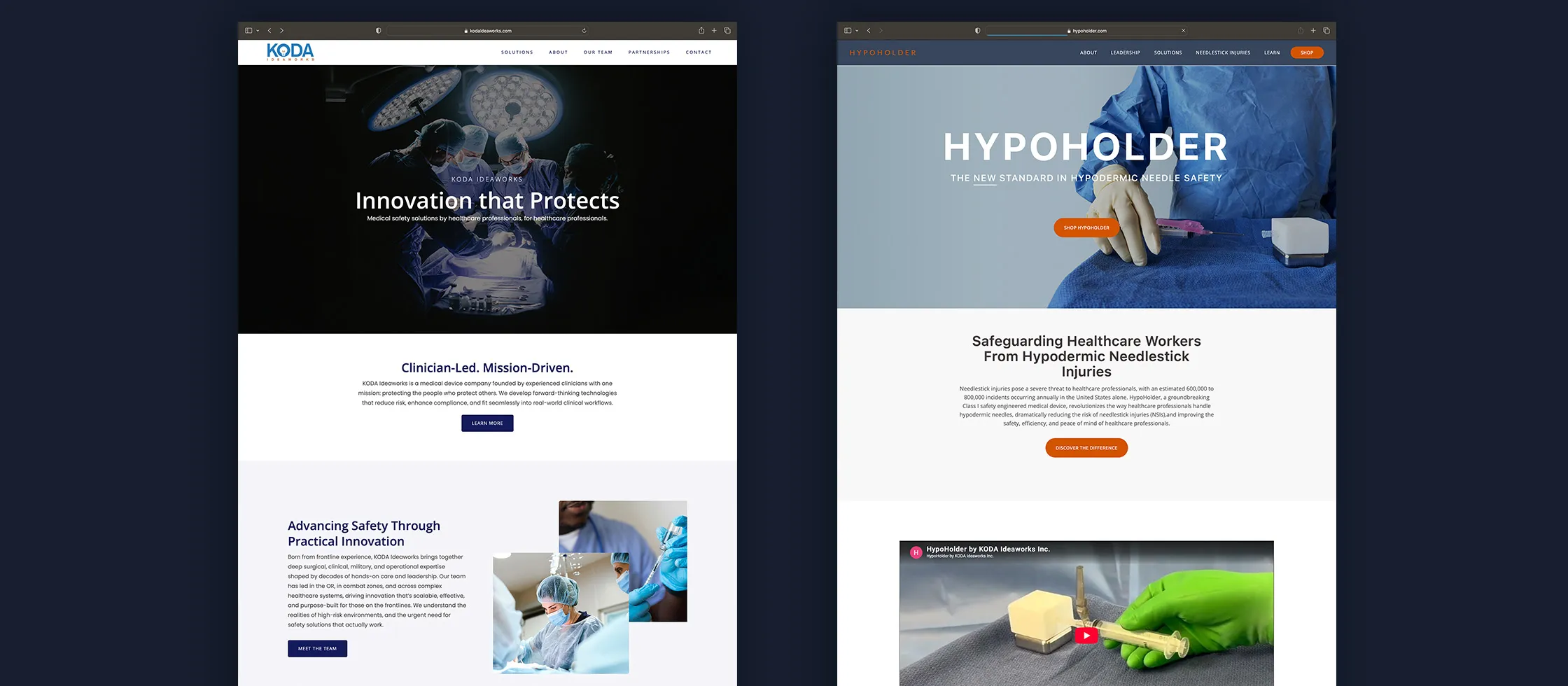Image resolution: width=1568 pixels, height=686 pixels.
Task: Click the large HYPOHOLDER hero title
Action: pyautogui.click(x=1086, y=147)
